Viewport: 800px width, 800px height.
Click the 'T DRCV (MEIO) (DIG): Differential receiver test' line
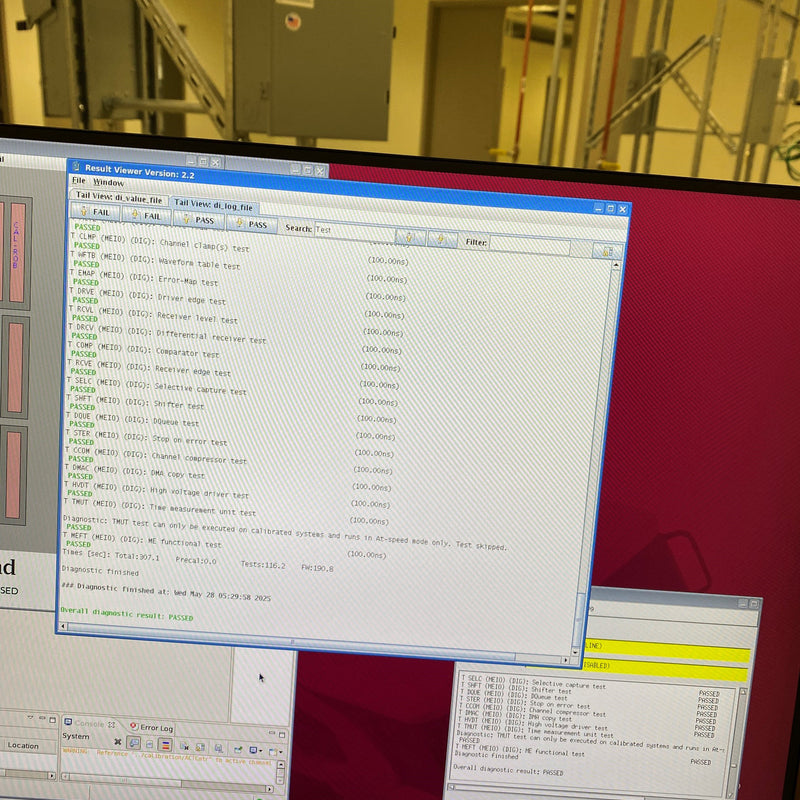[167, 334]
